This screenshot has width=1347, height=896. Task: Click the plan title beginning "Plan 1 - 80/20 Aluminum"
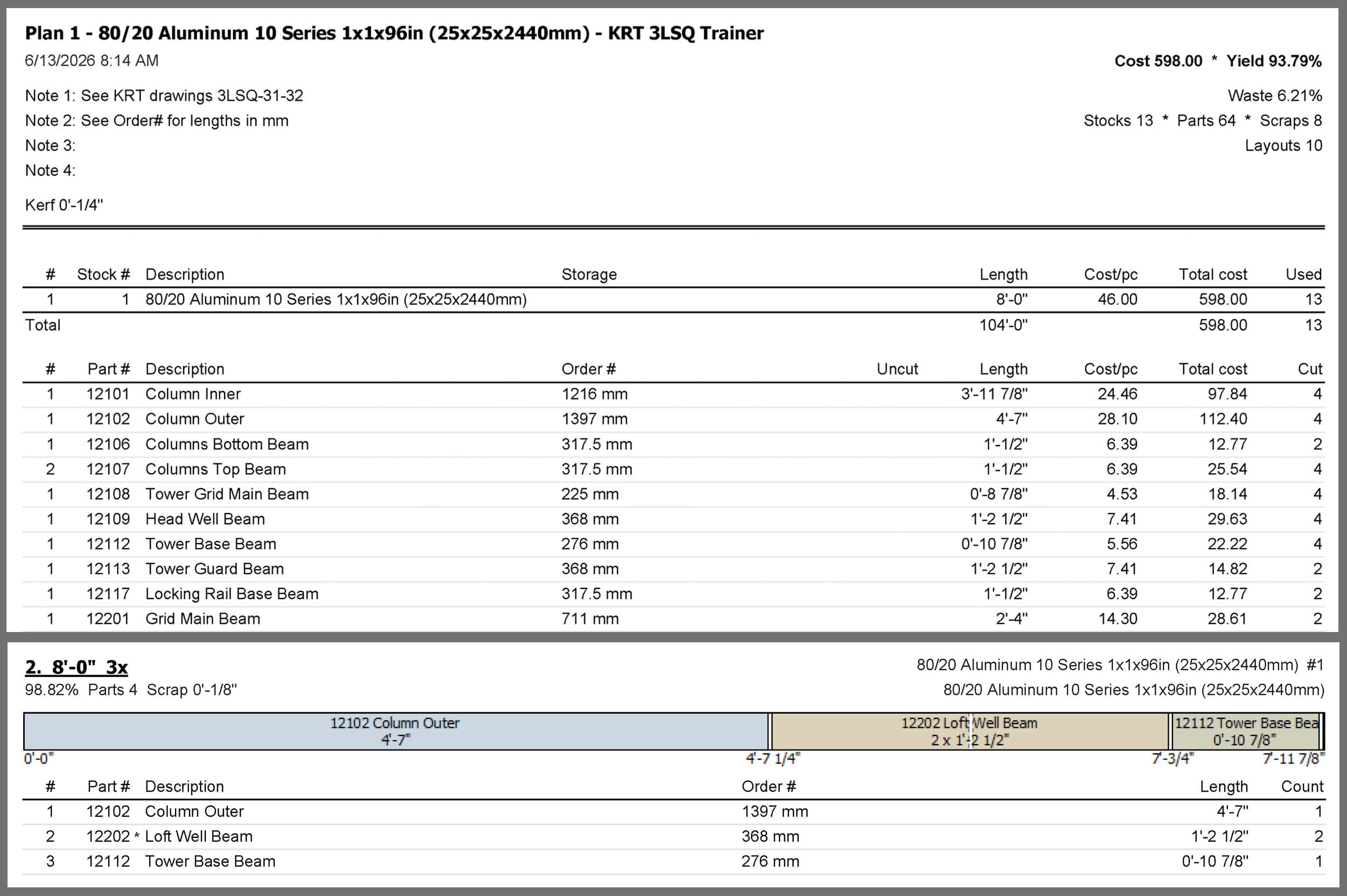(394, 33)
